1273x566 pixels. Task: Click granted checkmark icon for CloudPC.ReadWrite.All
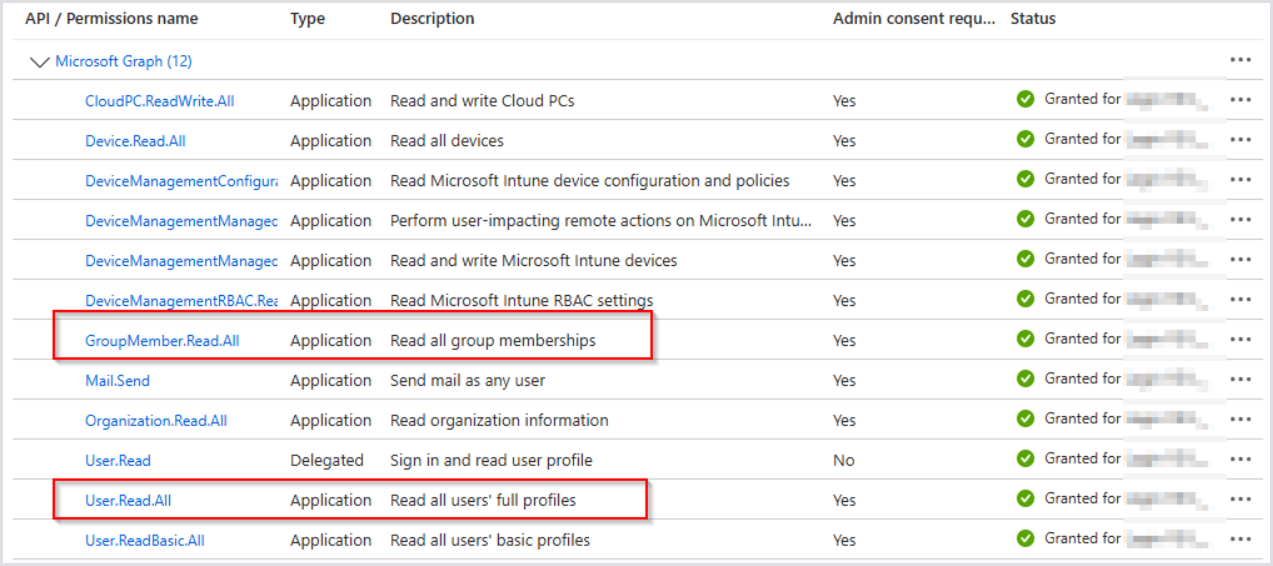[1025, 99]
